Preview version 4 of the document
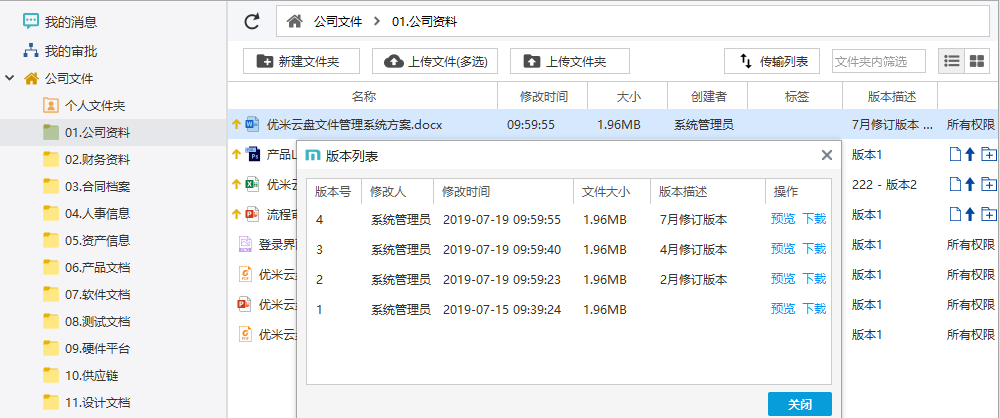This screenshot has height=418, width=1000. point(783,220)
